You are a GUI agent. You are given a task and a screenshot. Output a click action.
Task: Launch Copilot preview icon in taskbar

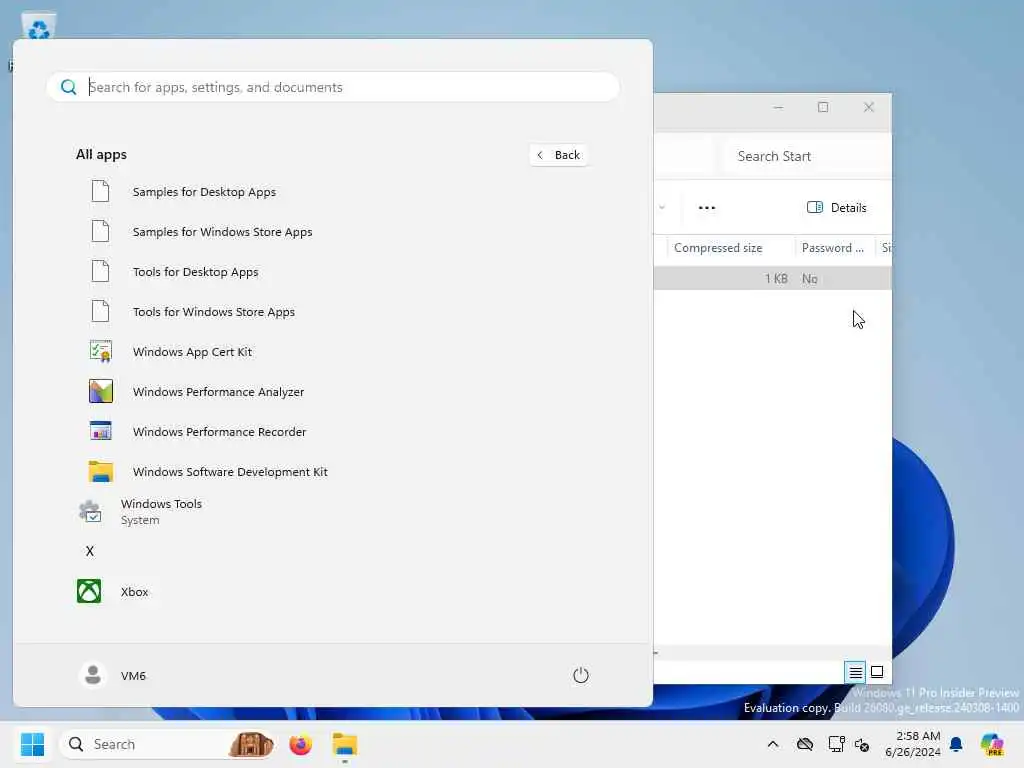coord(991,744)
